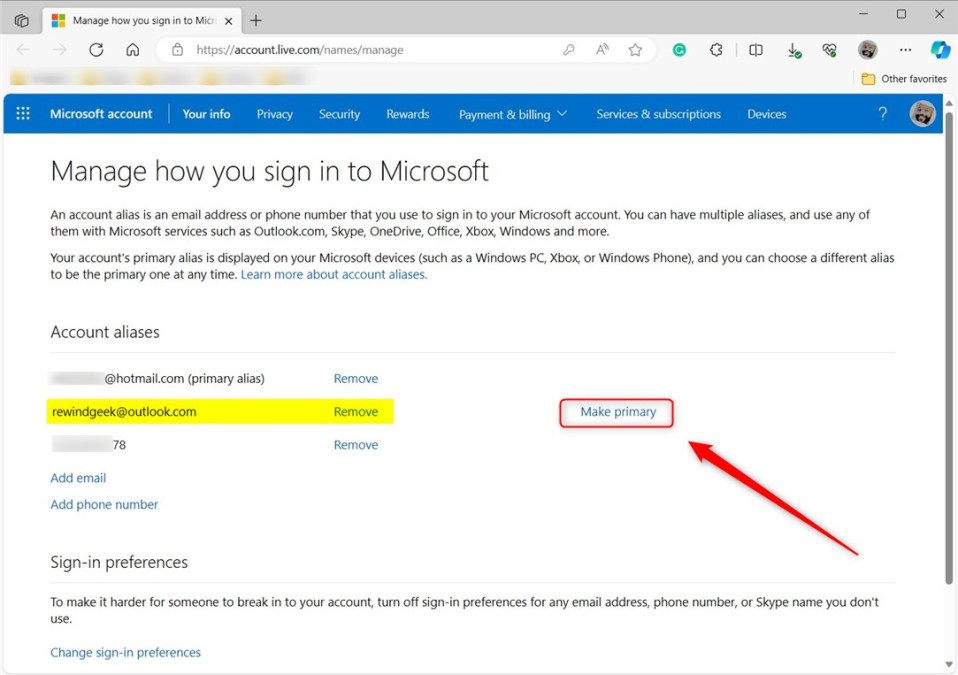The height and width of the screenshot is (675, 958).
Task: Open the Rewards tab
Action: 408,114
